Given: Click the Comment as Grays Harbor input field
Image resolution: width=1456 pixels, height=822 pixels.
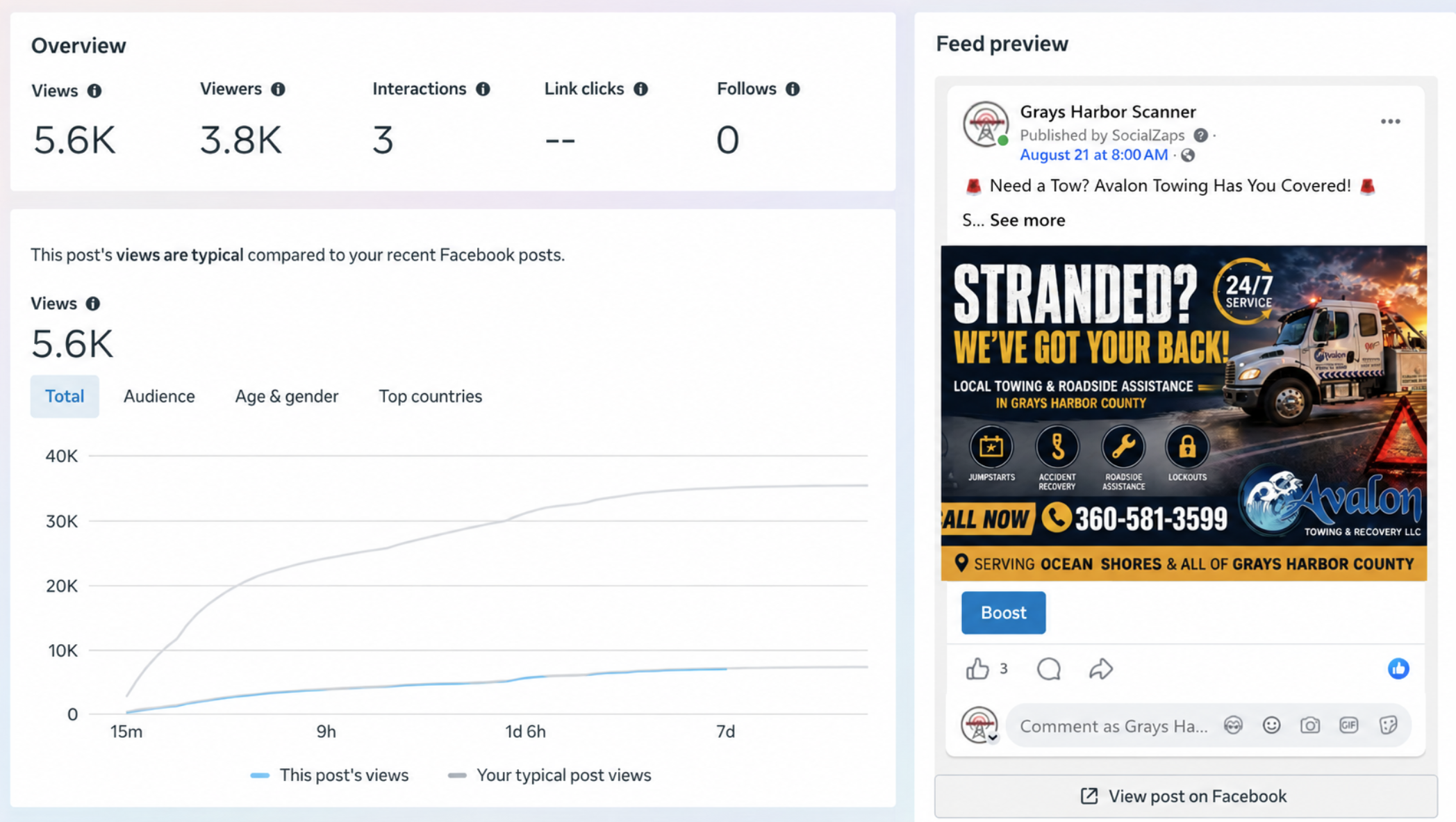Looking at the screenshot, I should coord(1114,726).
